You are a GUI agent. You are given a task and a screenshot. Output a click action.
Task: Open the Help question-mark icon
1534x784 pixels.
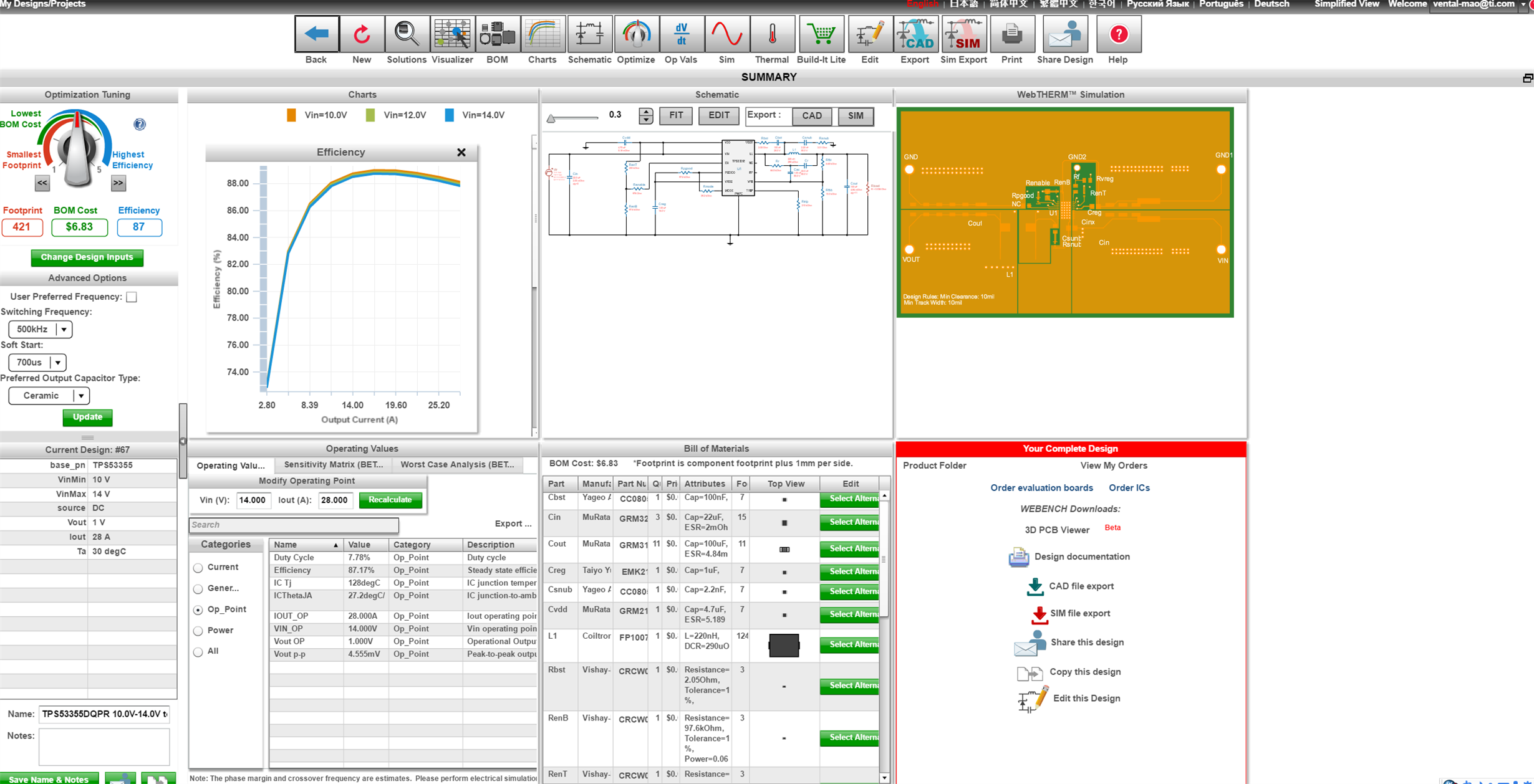pos(1118,34)
